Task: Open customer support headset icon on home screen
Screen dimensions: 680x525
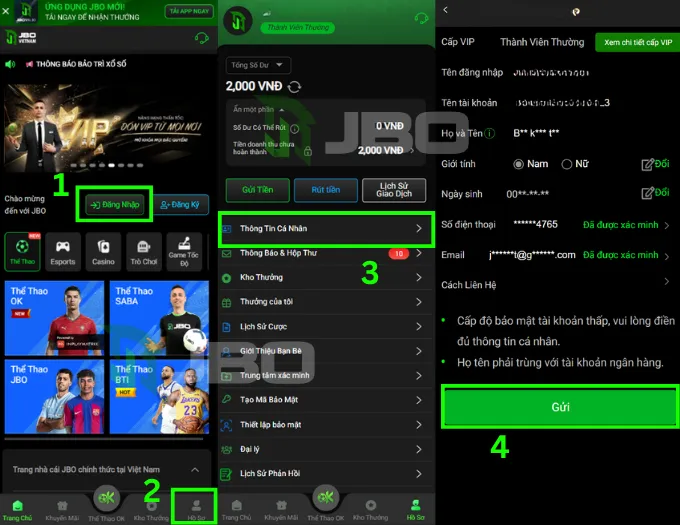Action: pos(201,39)
